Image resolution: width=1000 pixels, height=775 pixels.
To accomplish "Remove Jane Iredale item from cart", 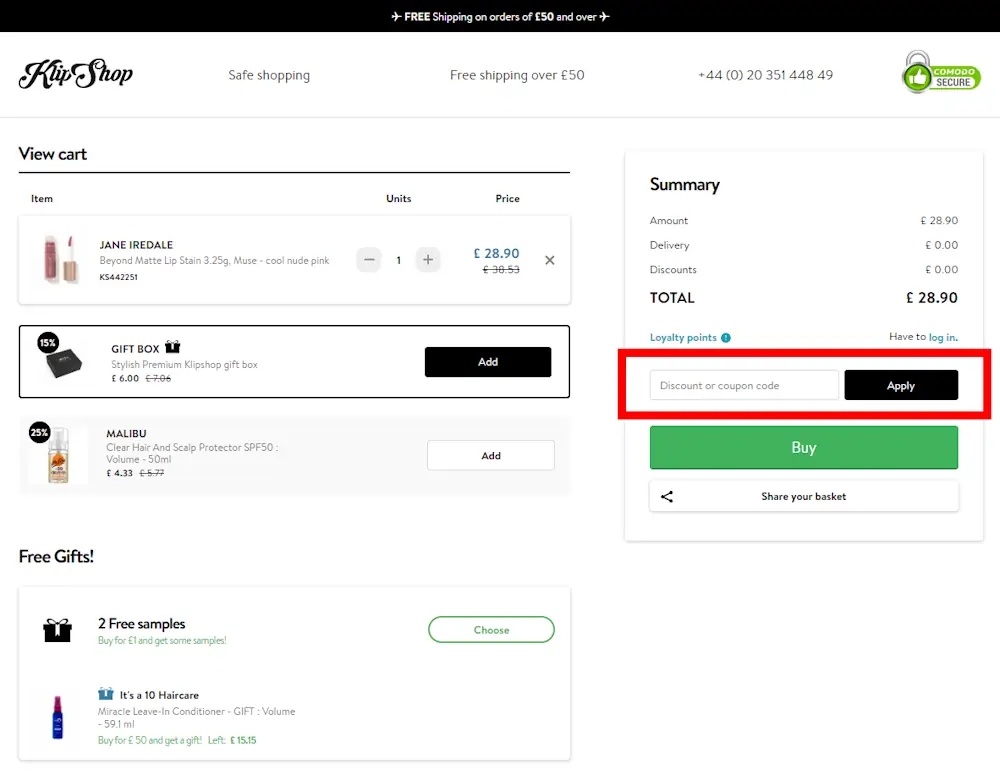I will [x=550, y=260].
